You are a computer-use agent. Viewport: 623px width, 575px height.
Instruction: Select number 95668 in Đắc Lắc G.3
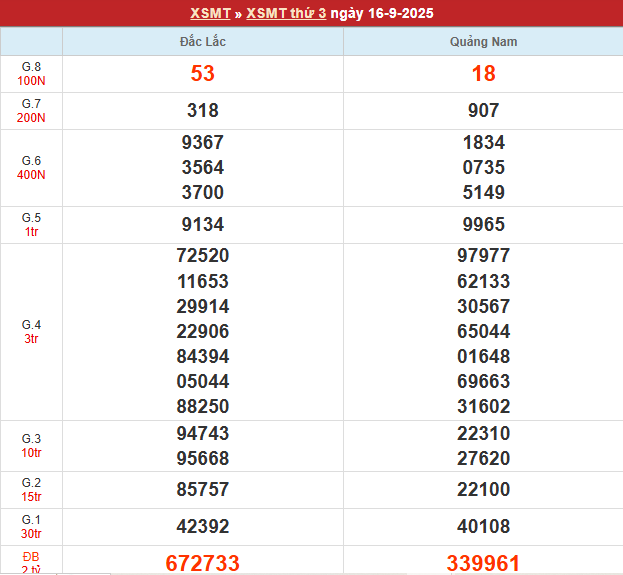(x=203, y=459)
